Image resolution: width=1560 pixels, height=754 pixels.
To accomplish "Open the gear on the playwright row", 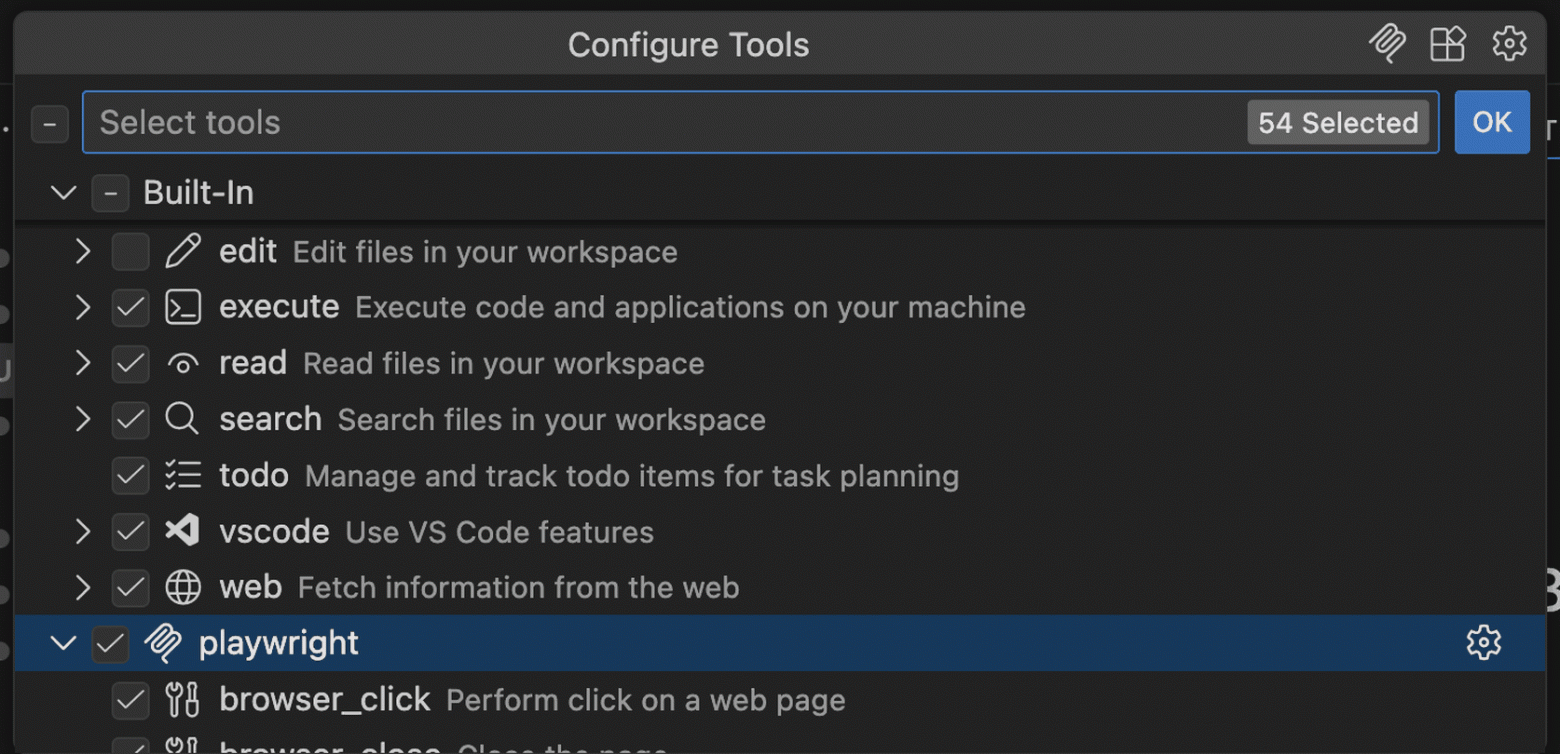I will [1484, 644].
